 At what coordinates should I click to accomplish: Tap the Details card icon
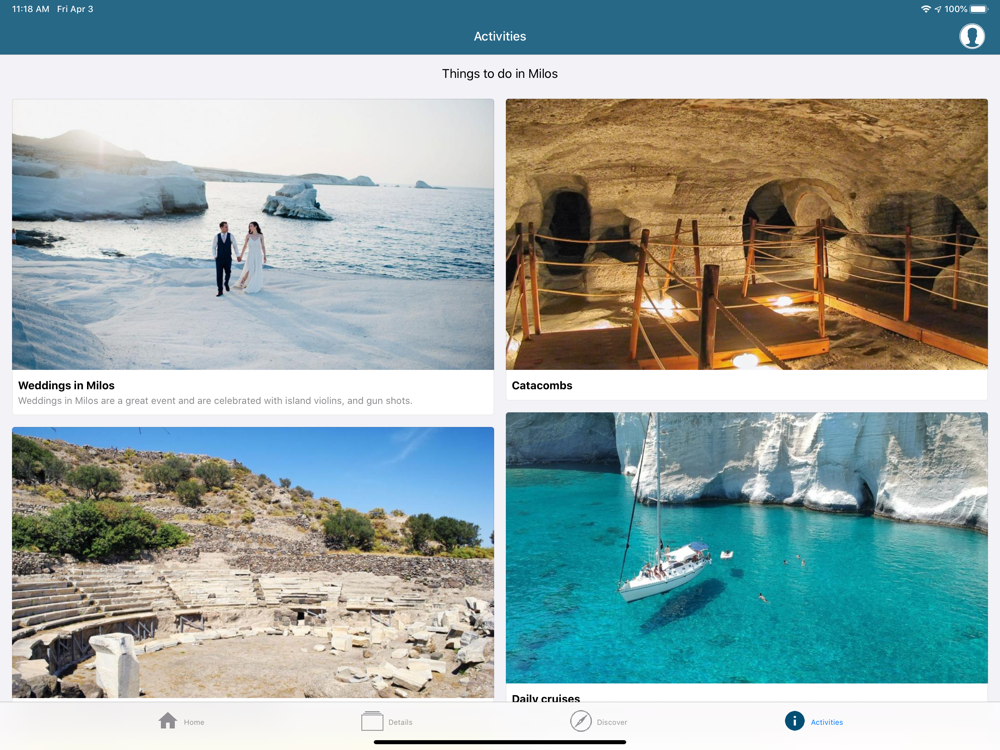(x=372, y=721)
